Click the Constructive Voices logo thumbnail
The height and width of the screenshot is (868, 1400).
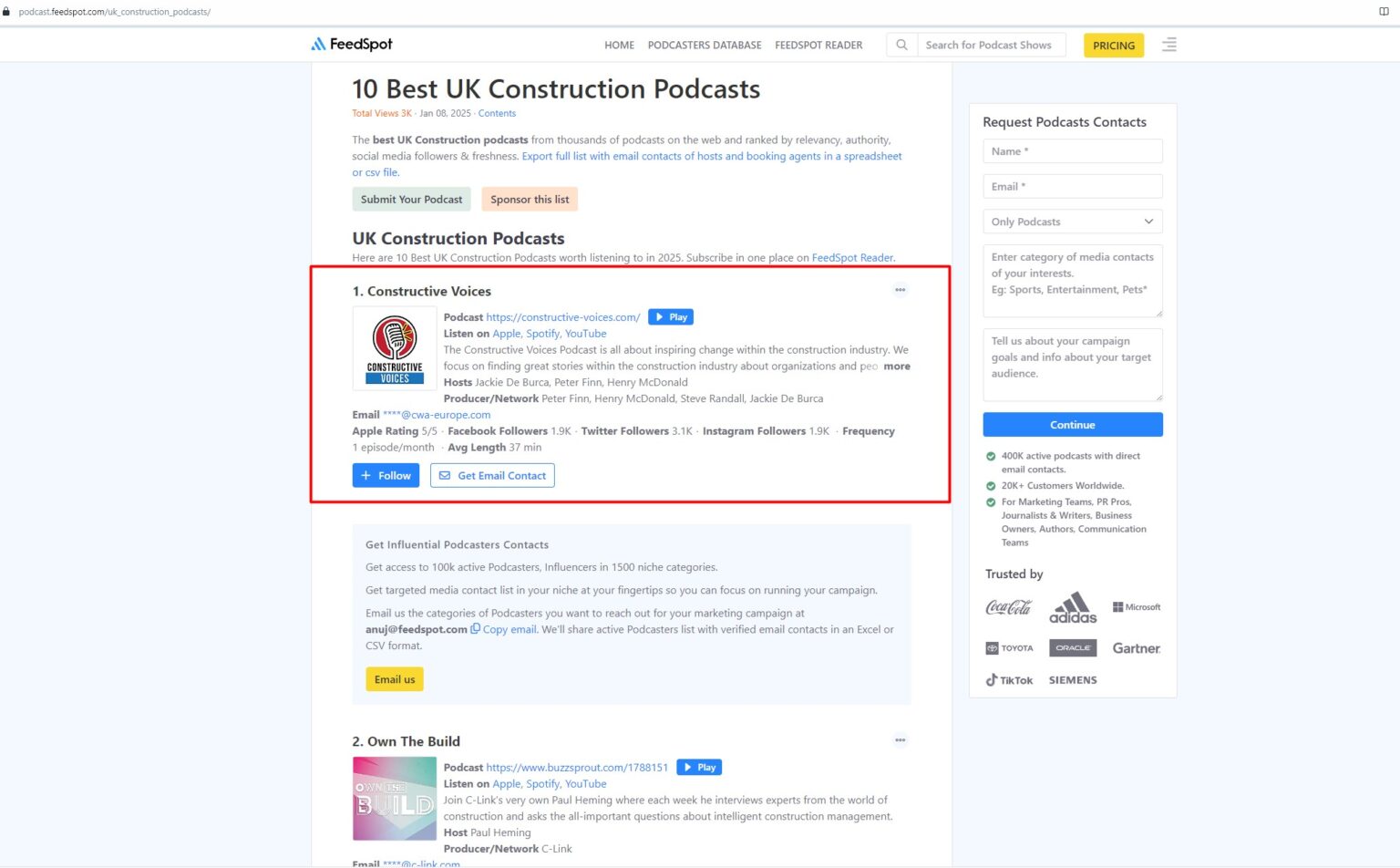click(395, 348)
